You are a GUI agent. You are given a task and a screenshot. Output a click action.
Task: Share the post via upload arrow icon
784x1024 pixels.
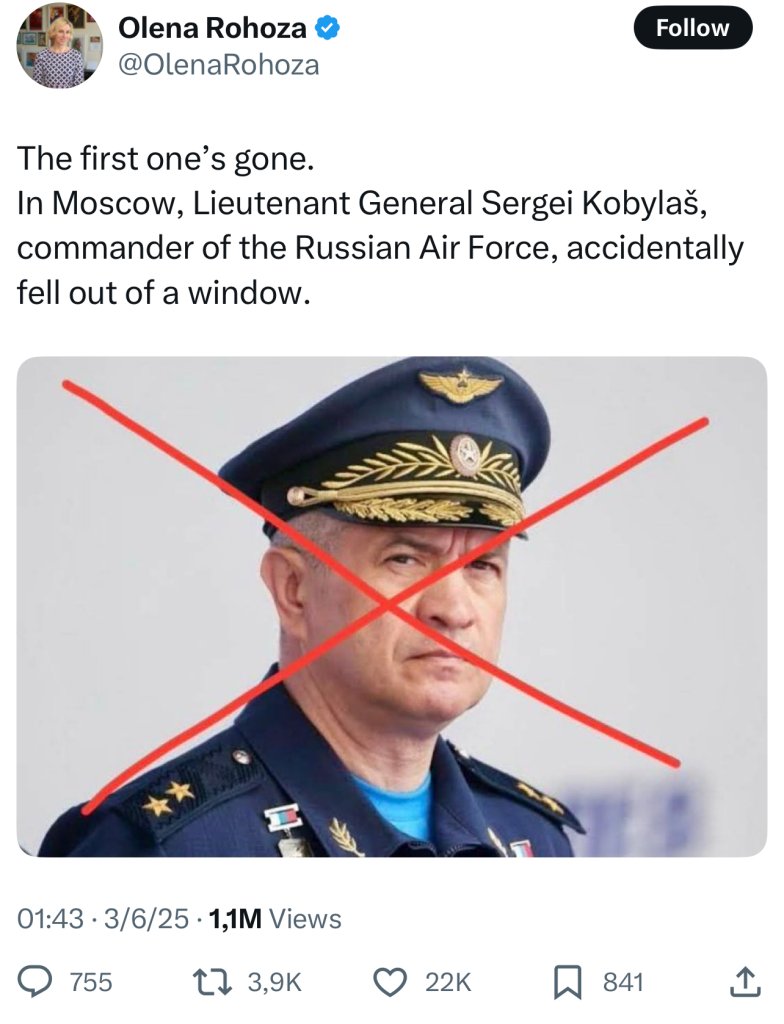click(x=745, y=982)
